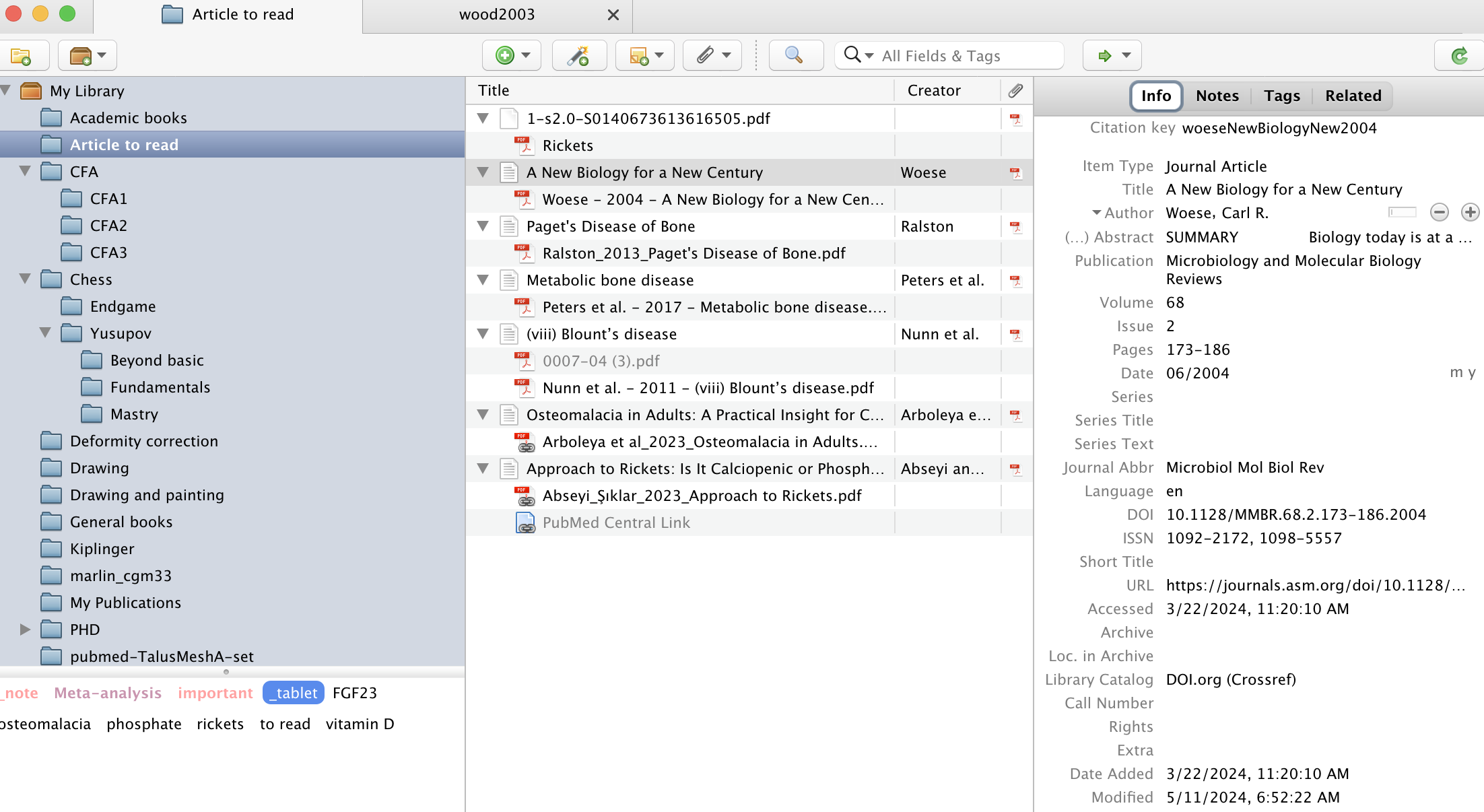
Task: Open the Add Attachment paperclip menu
Action: [x=712, y=56]
